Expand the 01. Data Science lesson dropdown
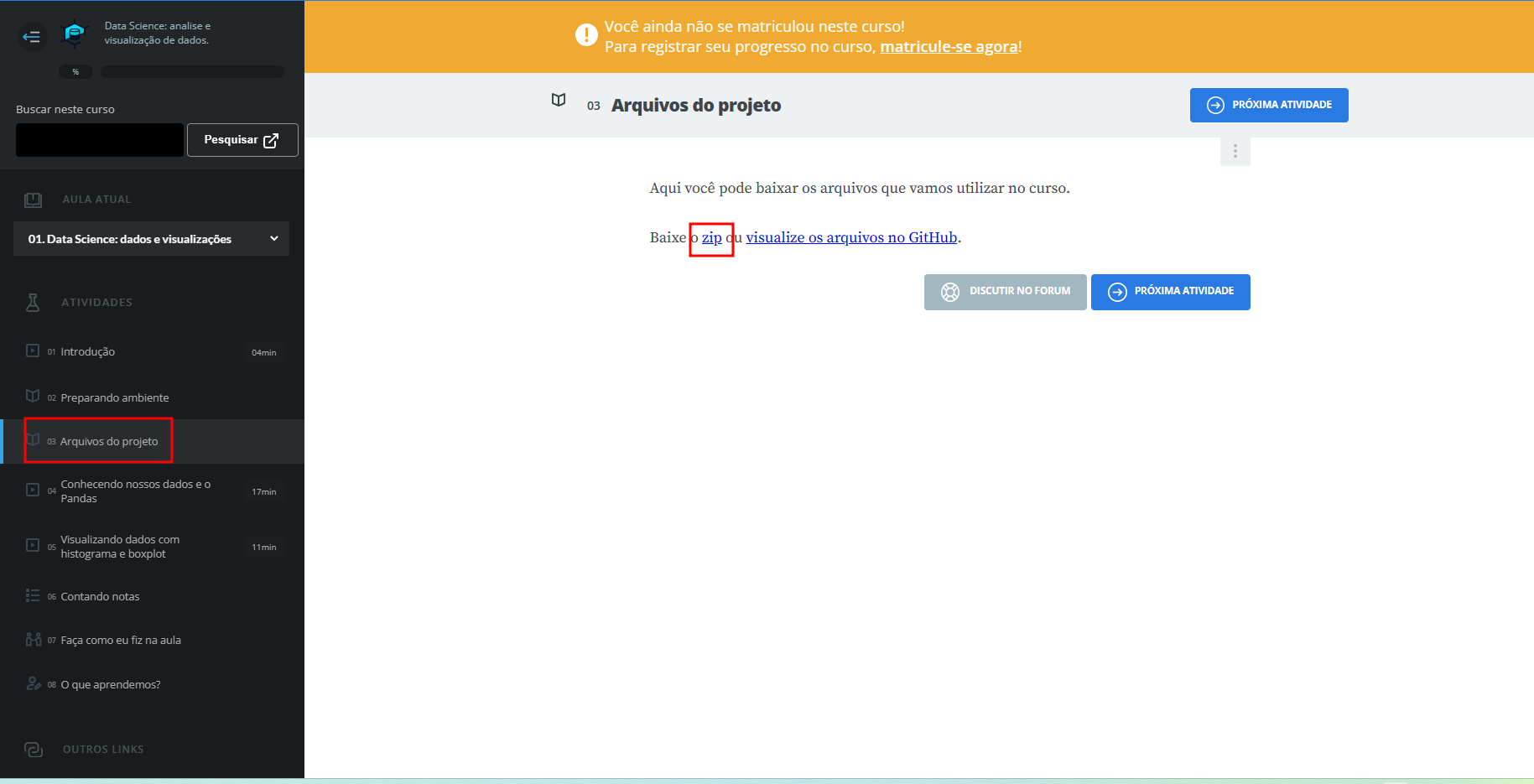 point(152,239)
